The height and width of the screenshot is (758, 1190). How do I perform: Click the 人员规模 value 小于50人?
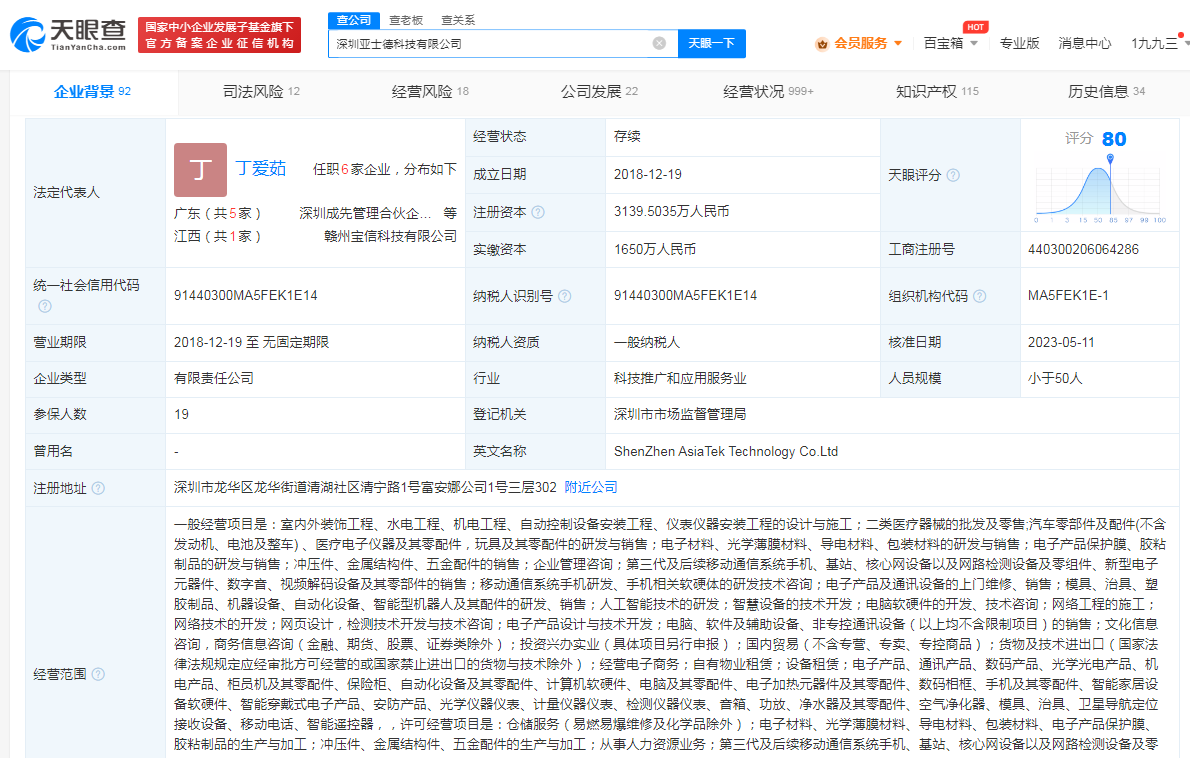pyautogui.click(x=1055, y=378)
